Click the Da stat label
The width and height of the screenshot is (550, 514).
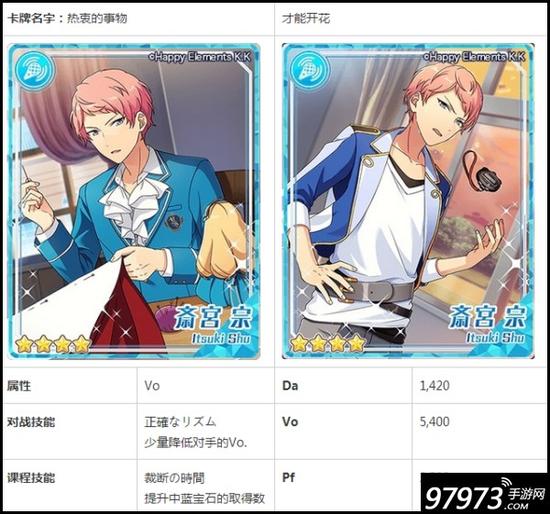pos(290,386)
